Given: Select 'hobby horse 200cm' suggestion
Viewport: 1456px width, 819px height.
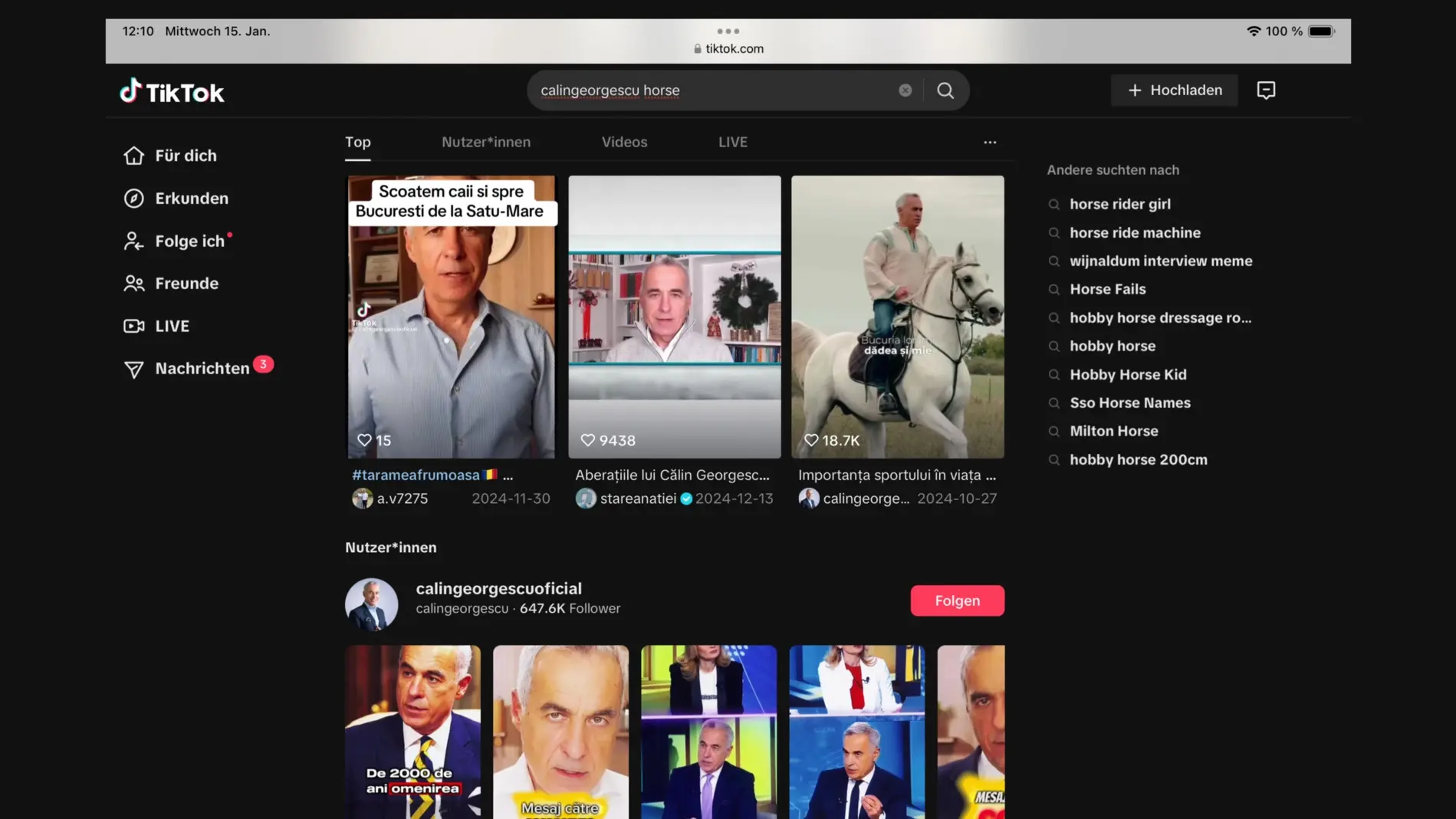Looking at the screenshot, I should [x=1138, y=460].
